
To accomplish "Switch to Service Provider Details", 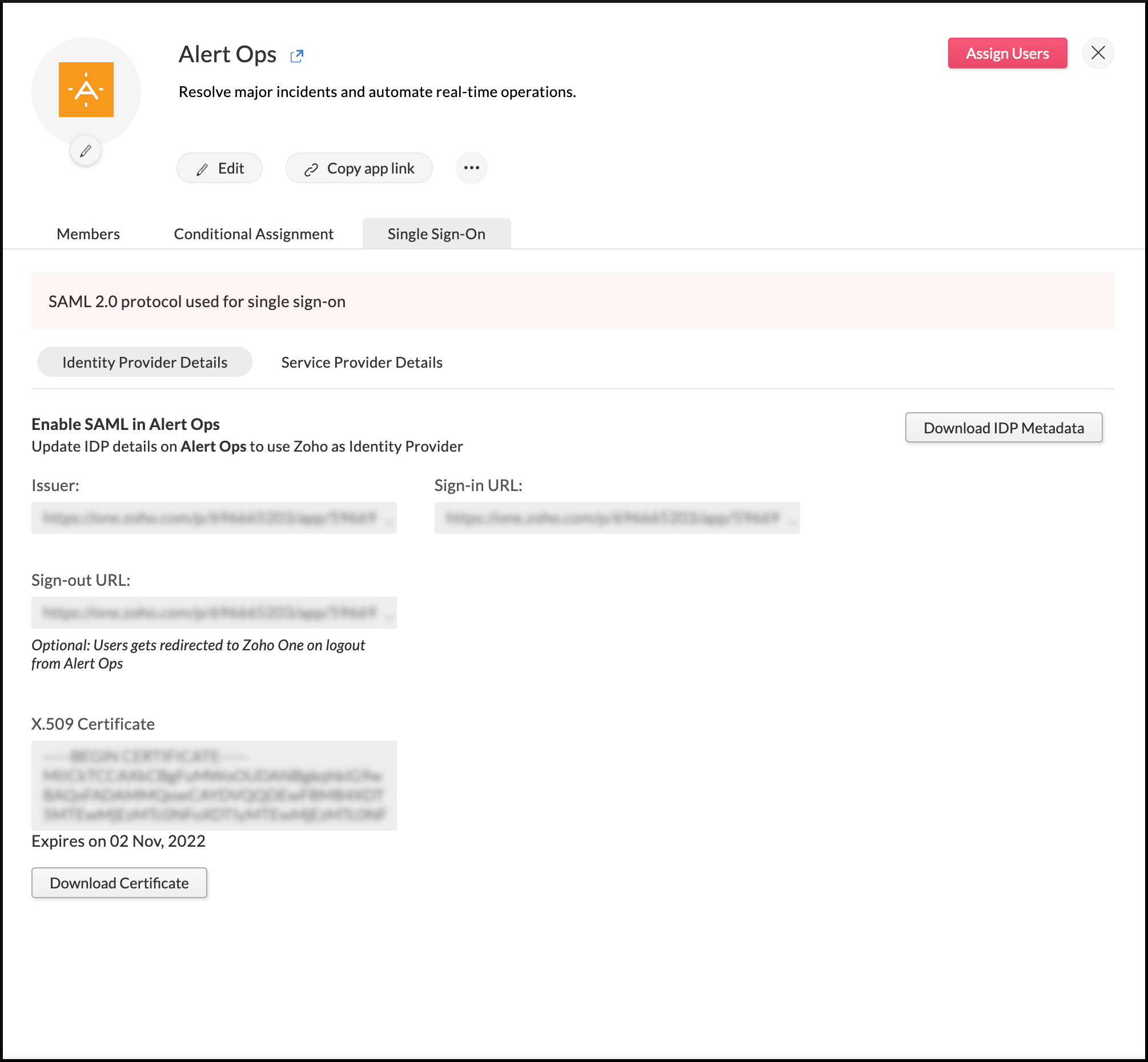I will 362,362.
